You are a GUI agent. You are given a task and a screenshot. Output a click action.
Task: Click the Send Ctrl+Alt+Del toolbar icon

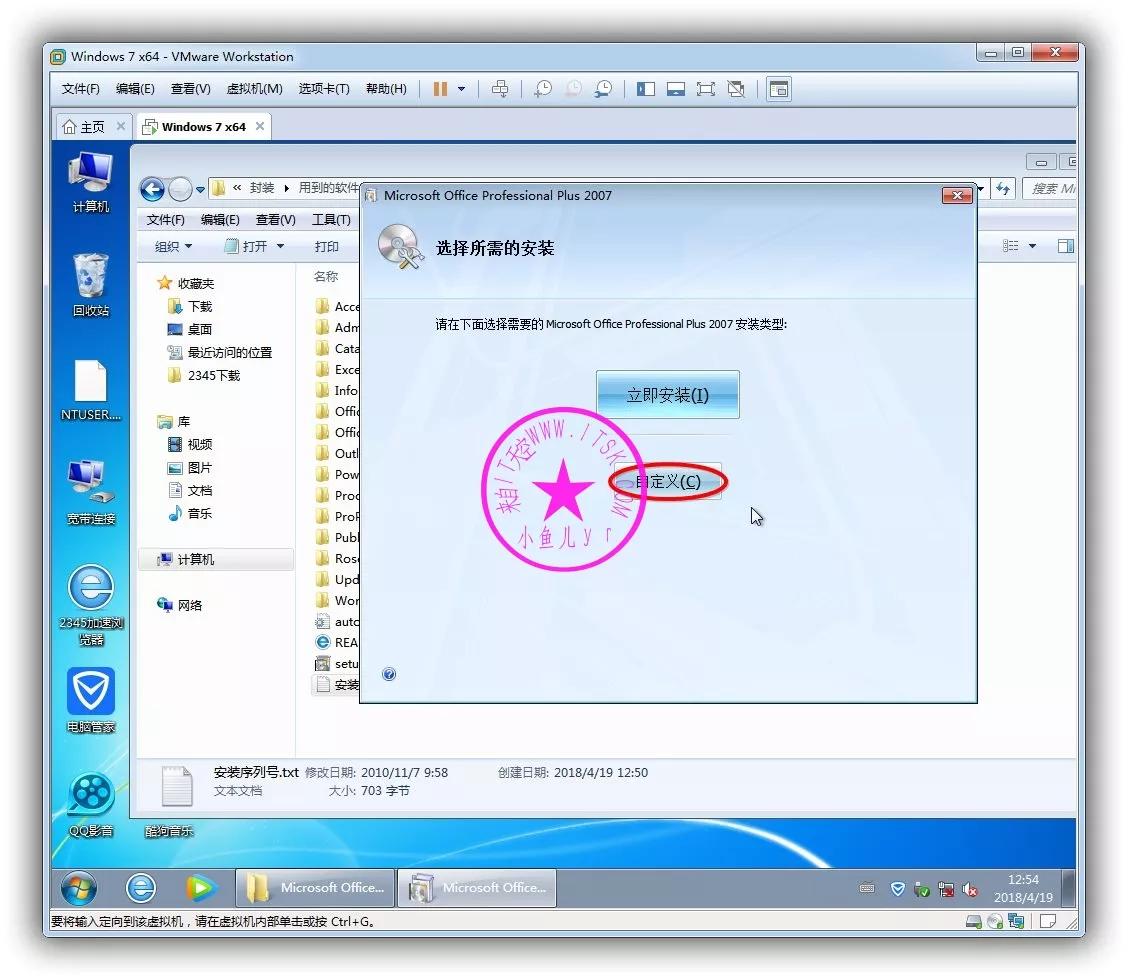click(x=500, y=89)
